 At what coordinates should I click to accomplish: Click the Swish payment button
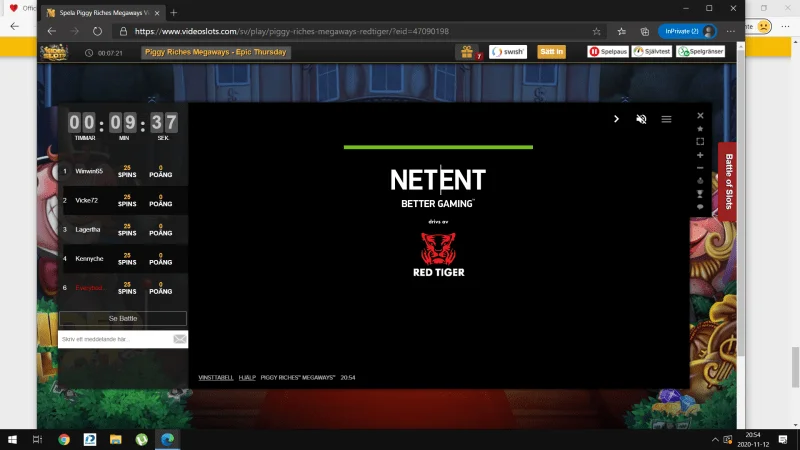(508, 52)
